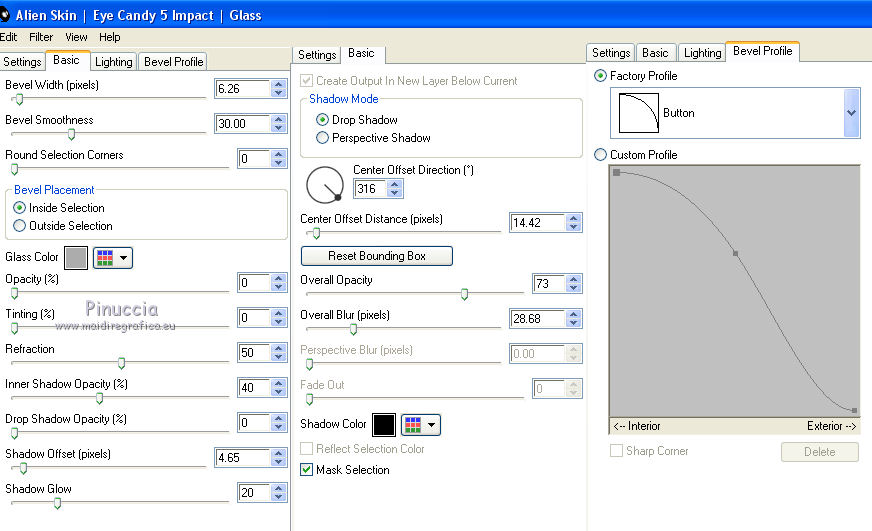Click the Shadow Glow slider handle
Image resolution: width=872 pixels, height=531 pixels.
click(x=57, y=504)
